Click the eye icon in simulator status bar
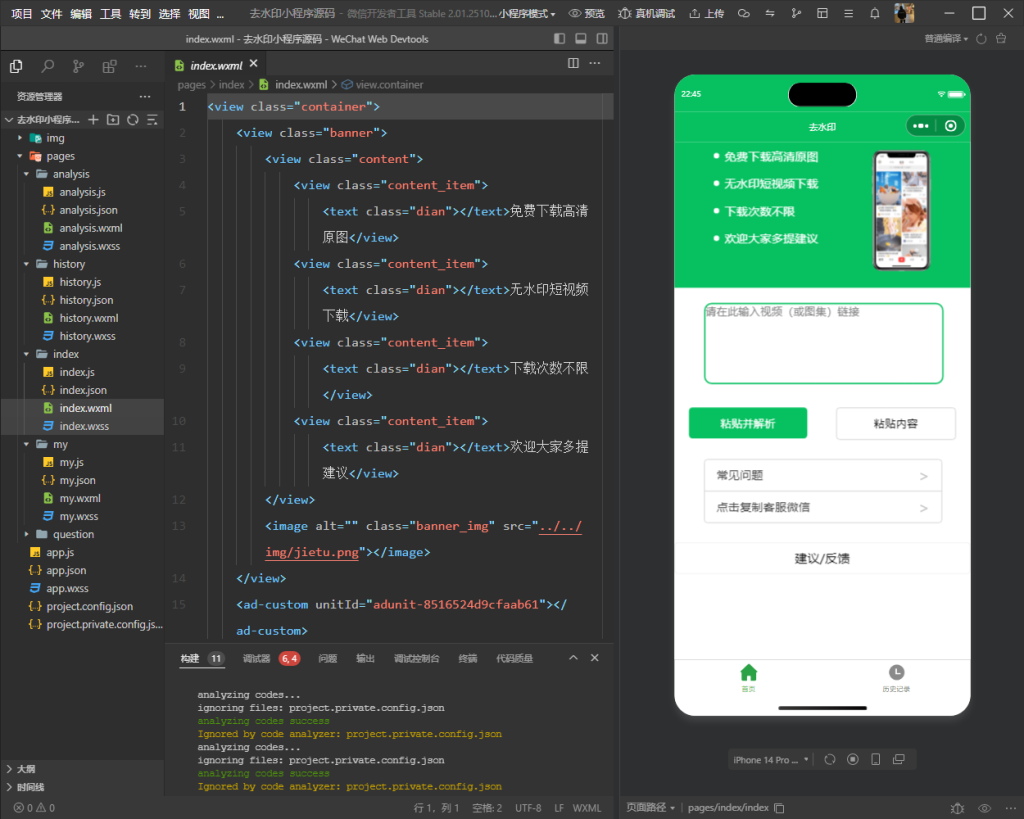1024x819 pixels. coord(984,808)
